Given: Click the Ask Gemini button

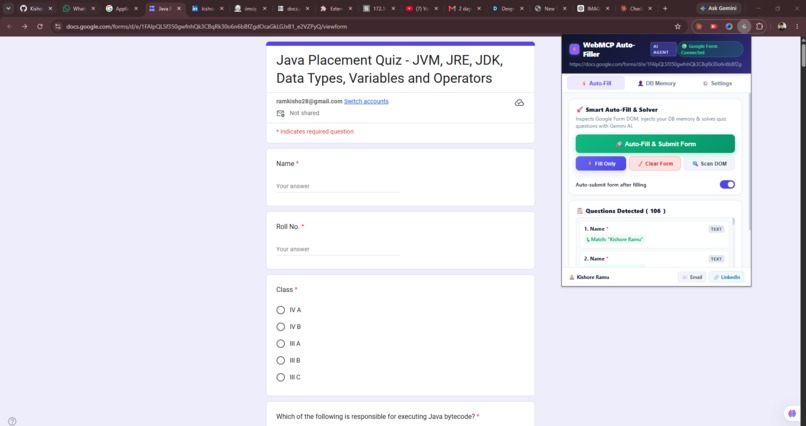Looking at the screenshot, I should (x=719, y=9).
